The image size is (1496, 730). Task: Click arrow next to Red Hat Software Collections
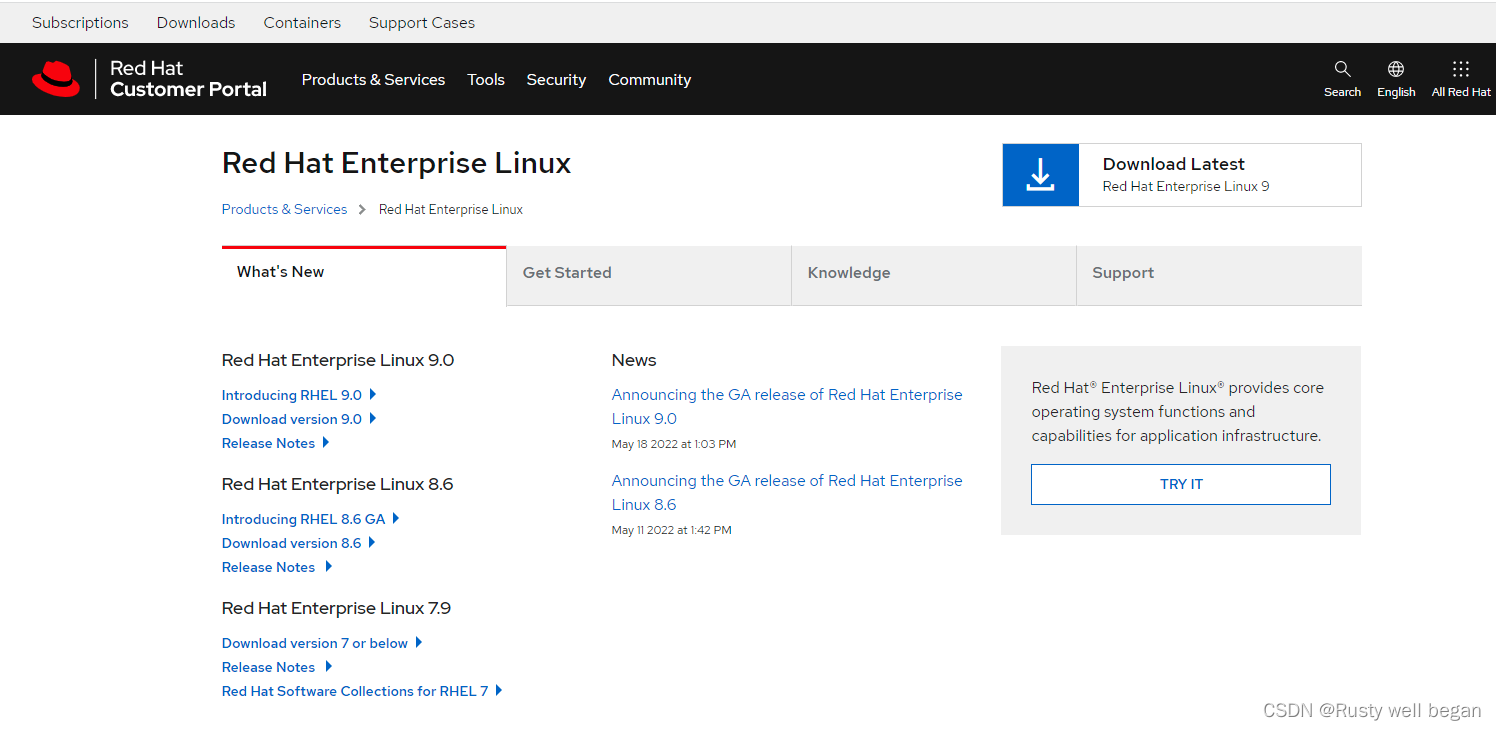point(499,690)
